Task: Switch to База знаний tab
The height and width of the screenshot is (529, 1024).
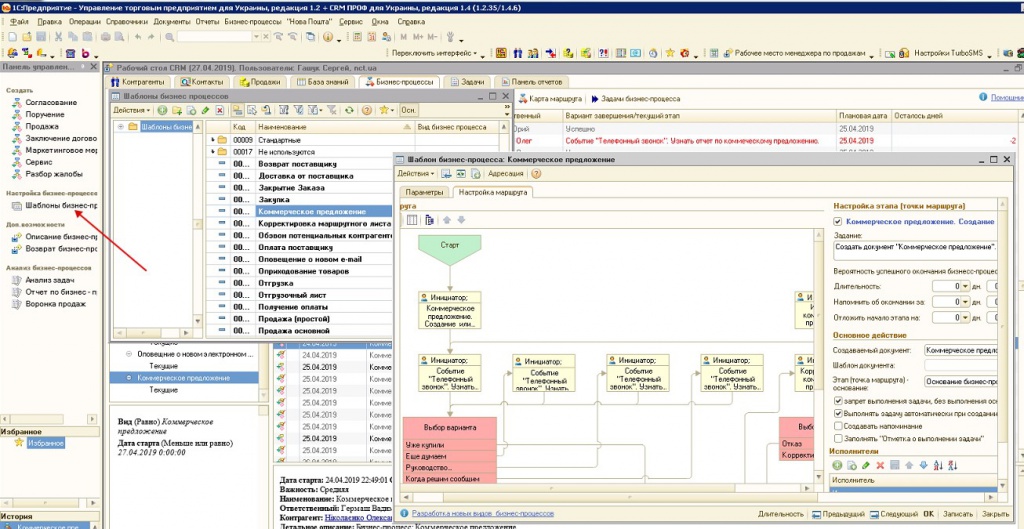Action: pyautogui.click(x=323, y=82)
